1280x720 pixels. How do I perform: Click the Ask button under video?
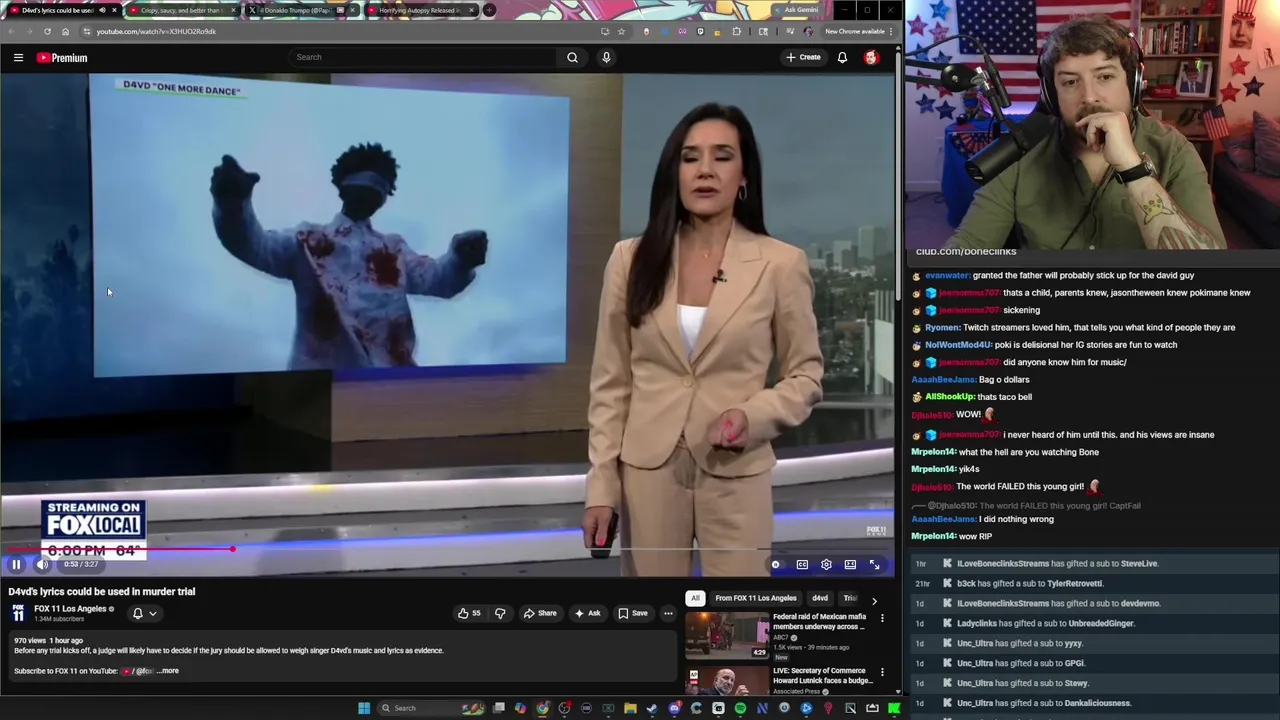pos(587,613)
